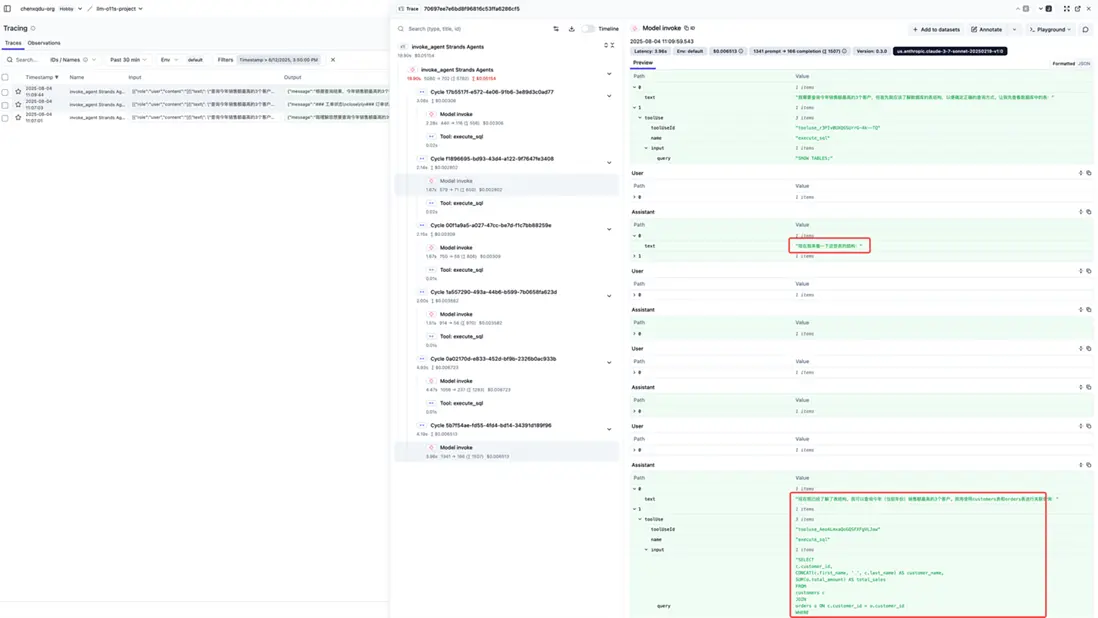Enter fullscreen view of the trace
This screenshot has height=618, width=1098.
pyautogui.click(x=1066, y=9)
